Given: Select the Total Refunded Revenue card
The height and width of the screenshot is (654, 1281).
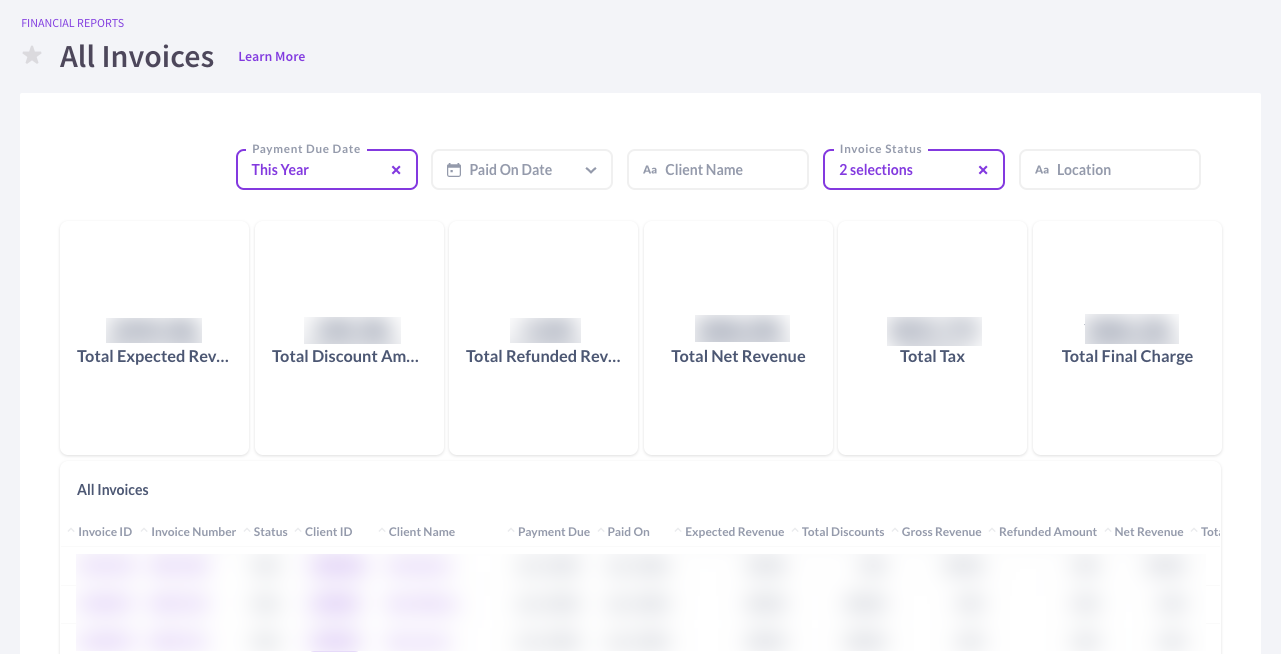Looking at the screenshot, I should [x=543, y=338].
